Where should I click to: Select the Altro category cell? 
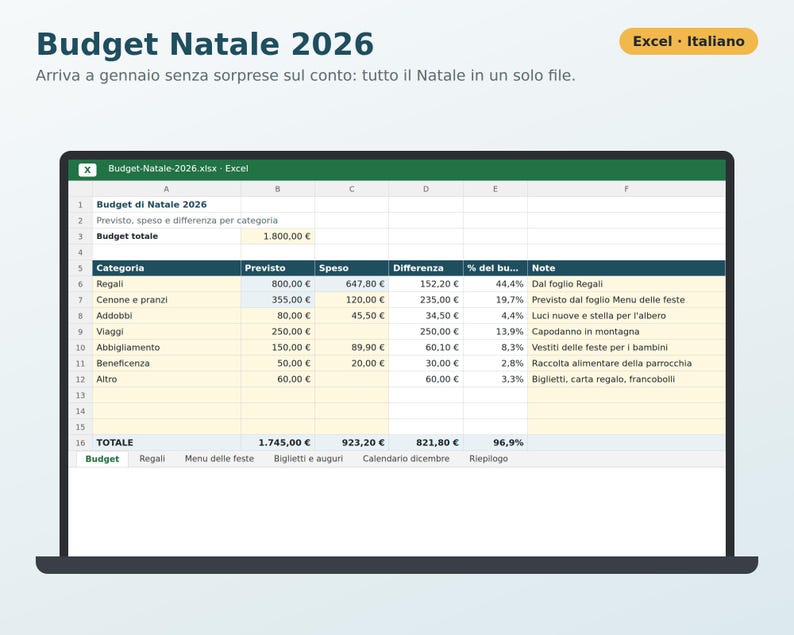pos(166,379)
